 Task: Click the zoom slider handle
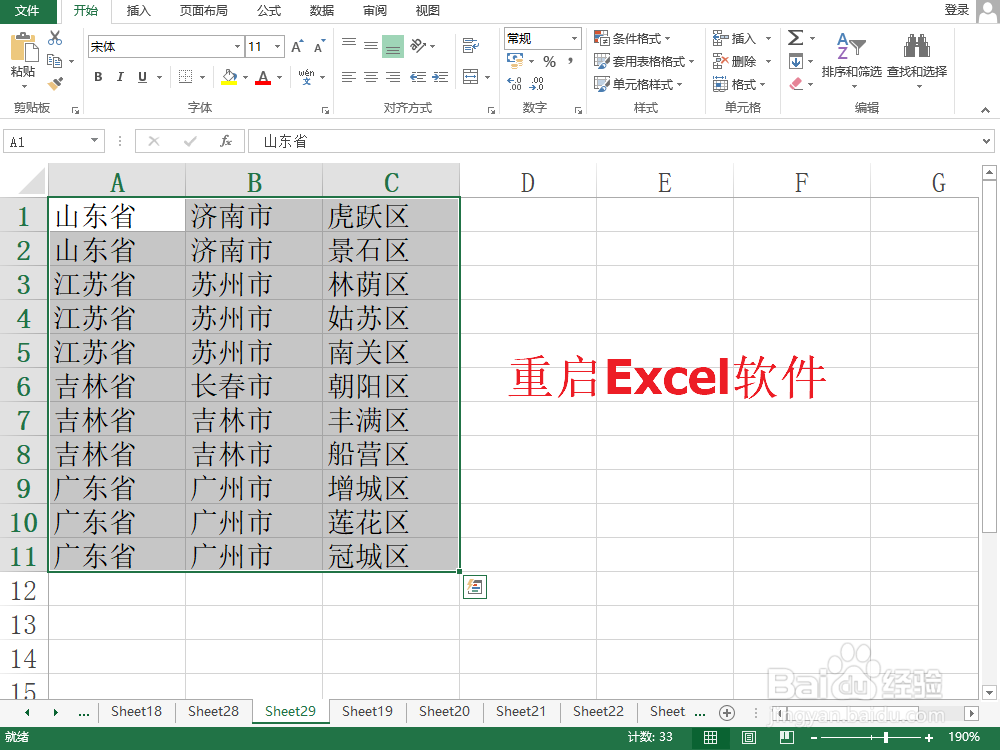[x=886, y=738]
